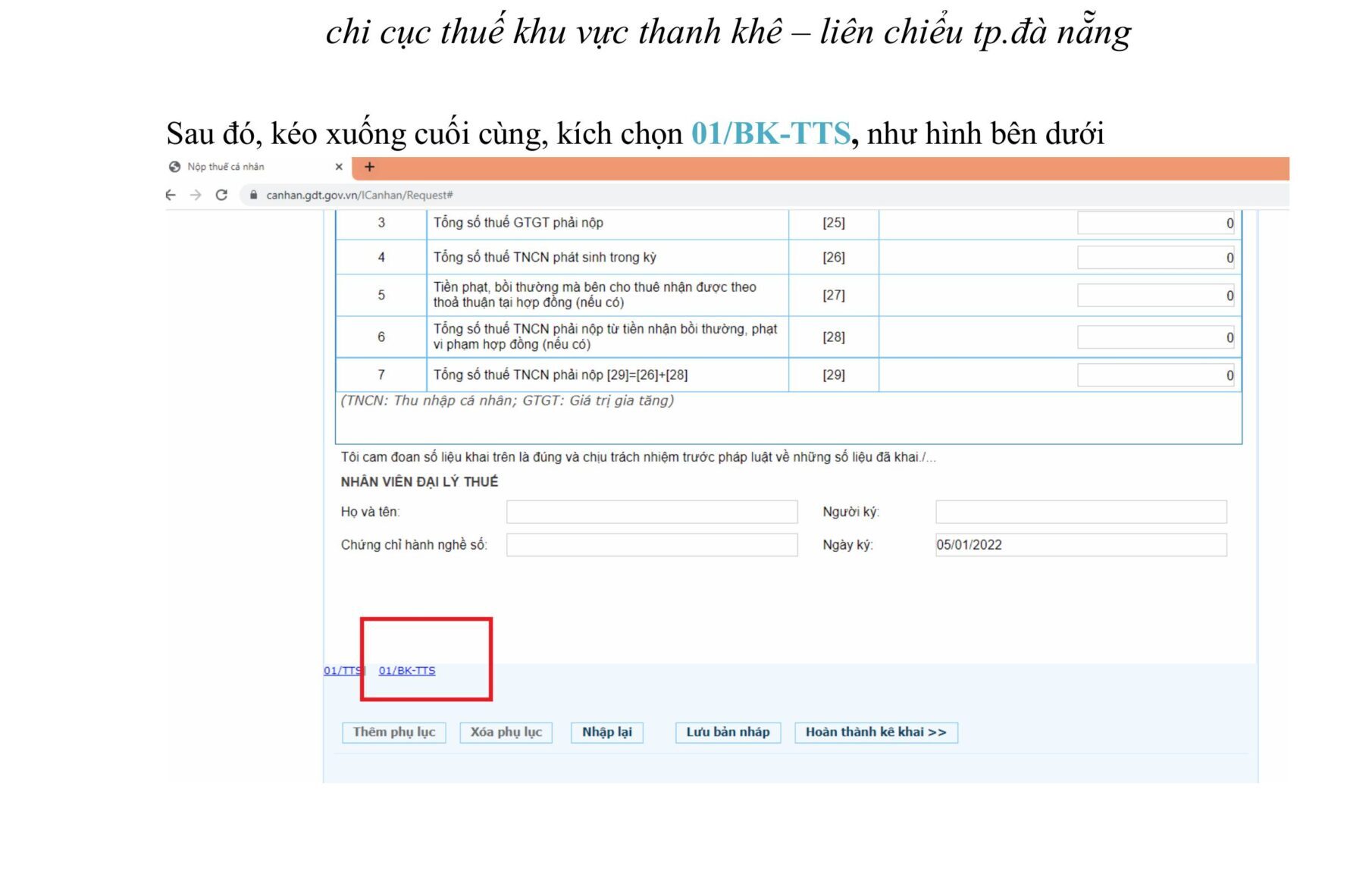Click the Xóa phụ lục button
Screen dimensions: 1372x896
[506, 733]
